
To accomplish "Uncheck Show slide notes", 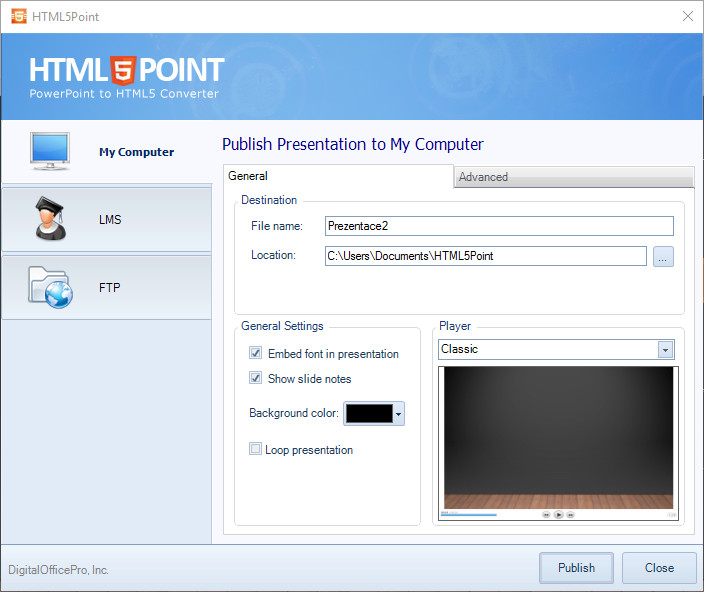I will pos(255,378).
